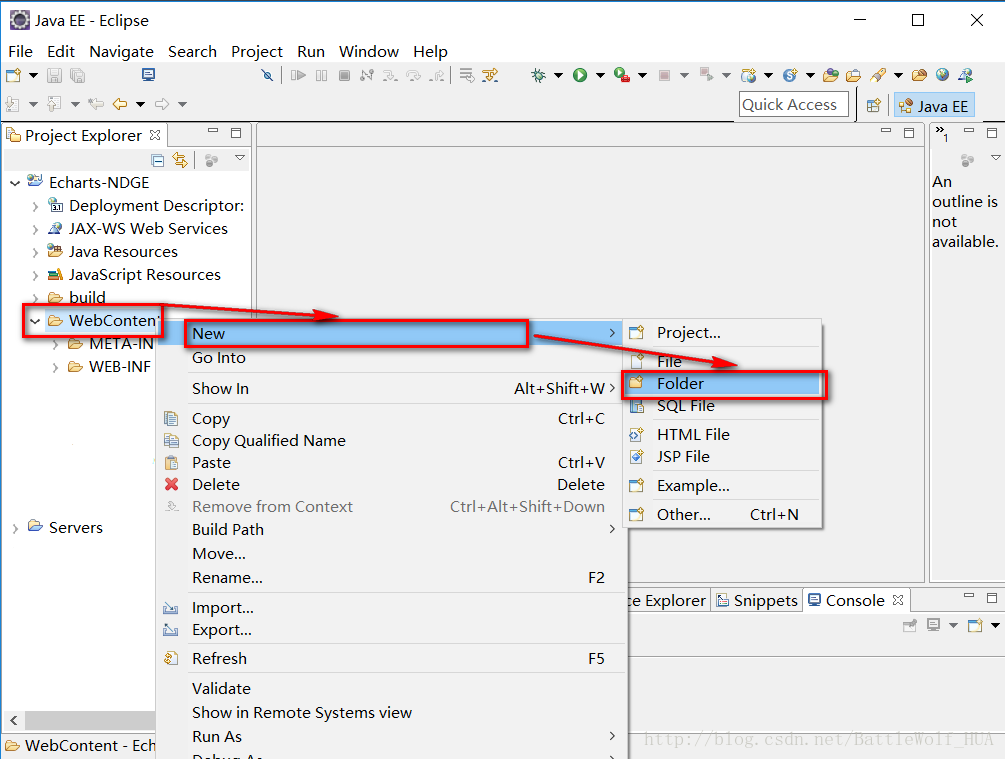Image resolution: width=1005 pixels, height=759 pixels.
Task: Open the File menu
Action: [21, 51]
